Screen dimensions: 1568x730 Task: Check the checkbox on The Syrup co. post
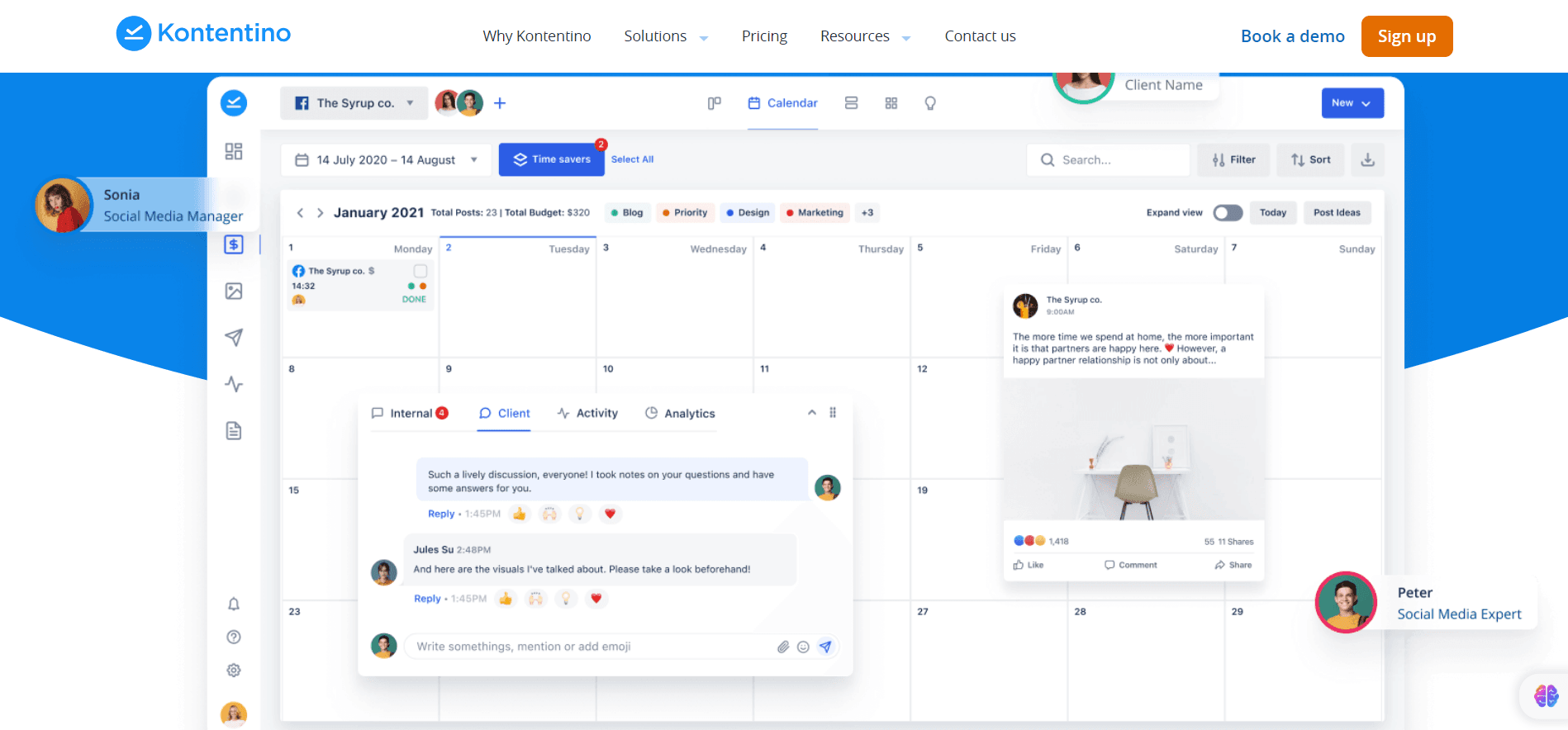point(420,271)
